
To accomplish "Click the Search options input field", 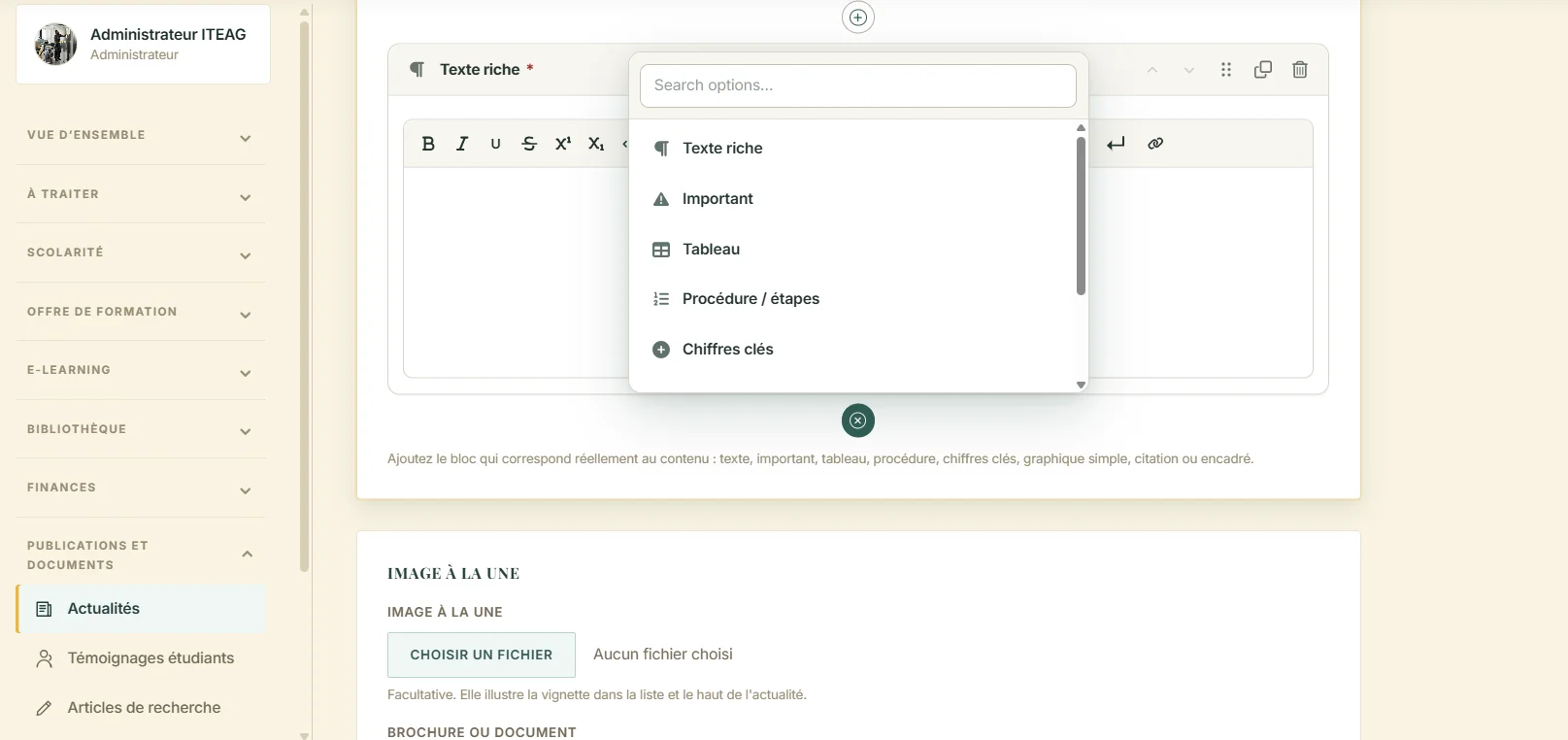I will [858, 85].
